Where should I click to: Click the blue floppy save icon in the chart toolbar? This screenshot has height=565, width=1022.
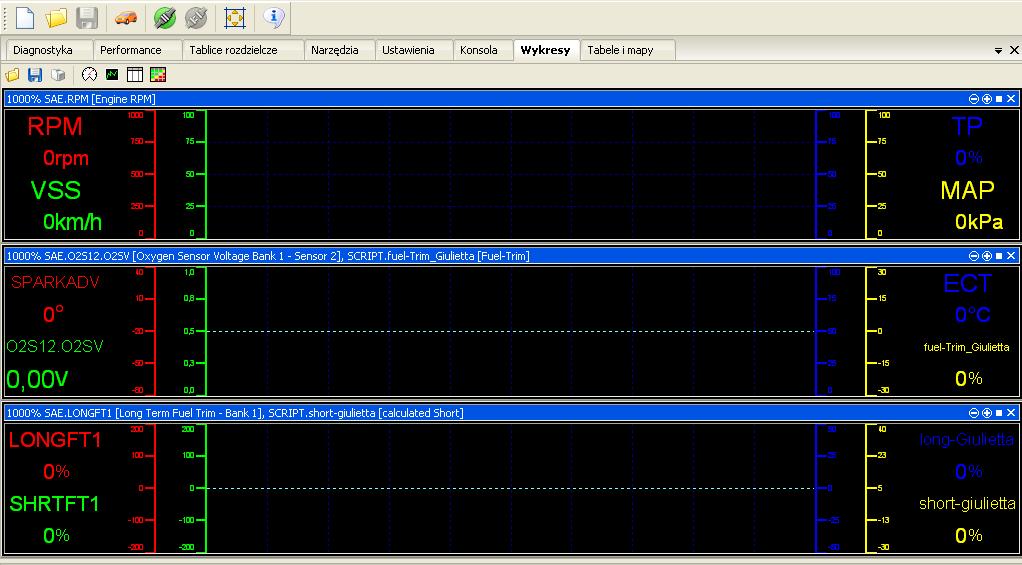[x=35, y=75]
